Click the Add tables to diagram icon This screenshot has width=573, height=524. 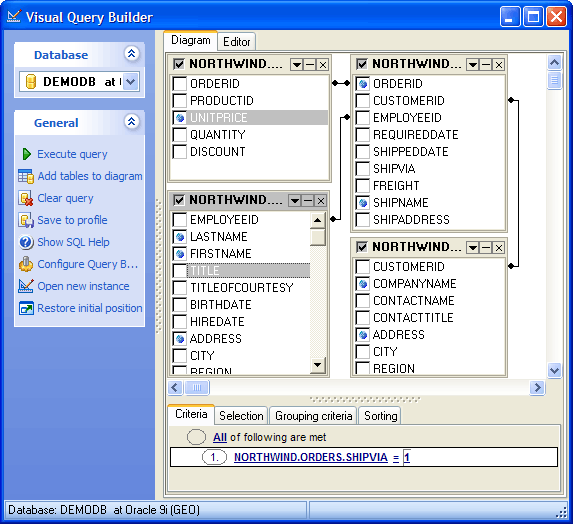tap(26, 176)
